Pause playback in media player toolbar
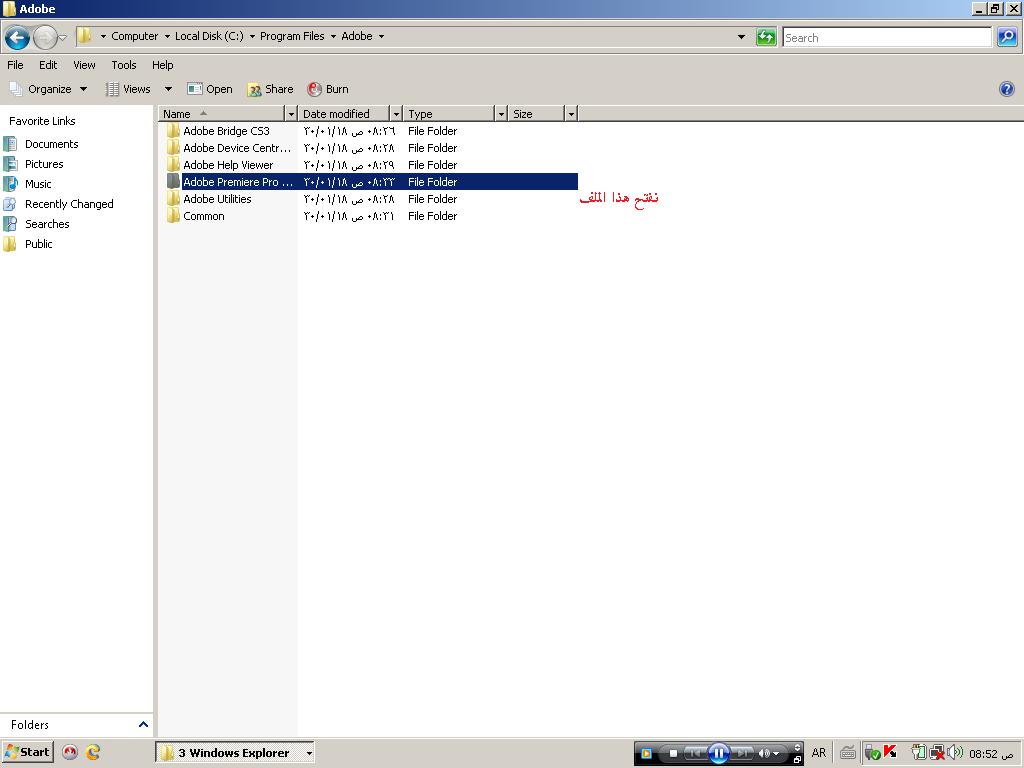The width and height of the screenshot is (1024, 768). (718, 753)
